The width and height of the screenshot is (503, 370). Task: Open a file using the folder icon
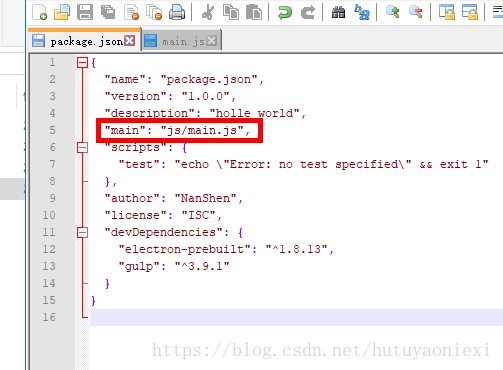click(62, 12)
